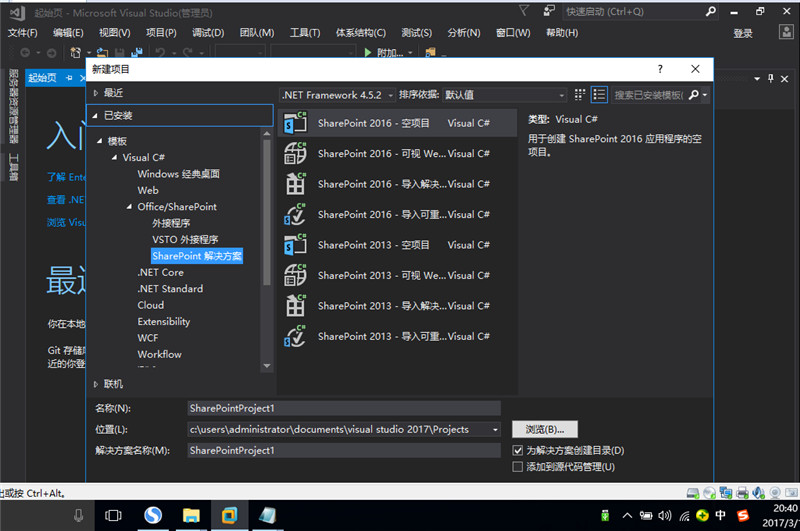Viewport: 800px width, 531px height.
Task: Click the 解决方案名称 field
Action: [344, 450]
